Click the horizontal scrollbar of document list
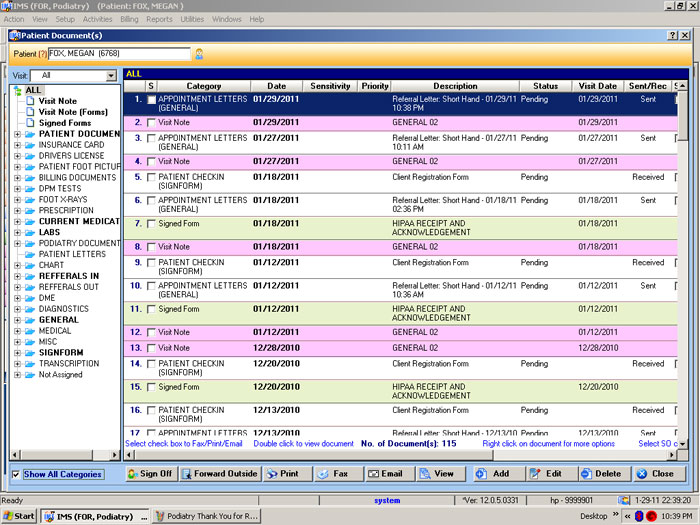 [400, 455]
